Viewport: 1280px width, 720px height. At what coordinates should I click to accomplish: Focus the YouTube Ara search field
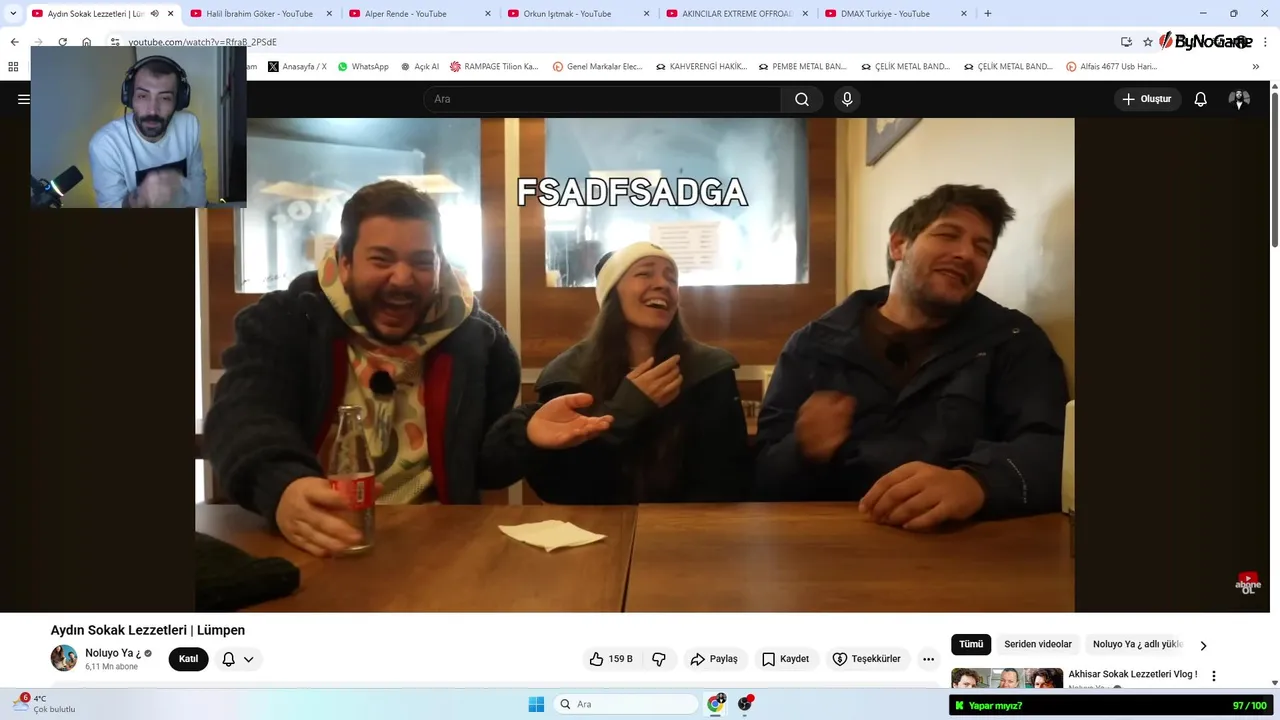[603, 99]
